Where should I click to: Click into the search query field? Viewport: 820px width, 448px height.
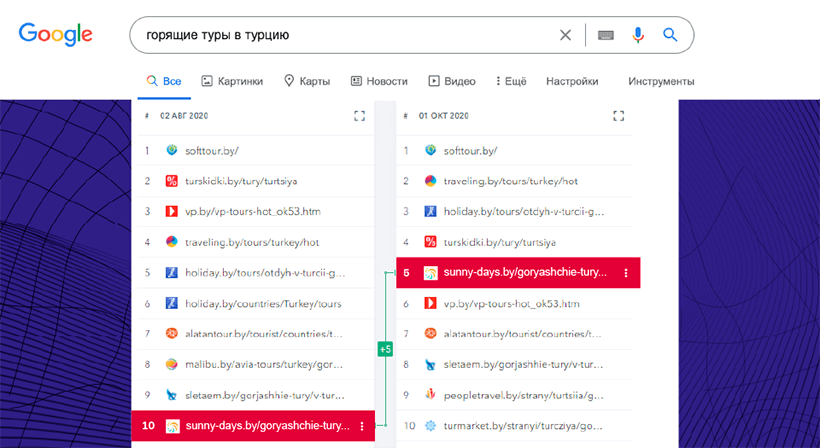click(x=340, y=35)
